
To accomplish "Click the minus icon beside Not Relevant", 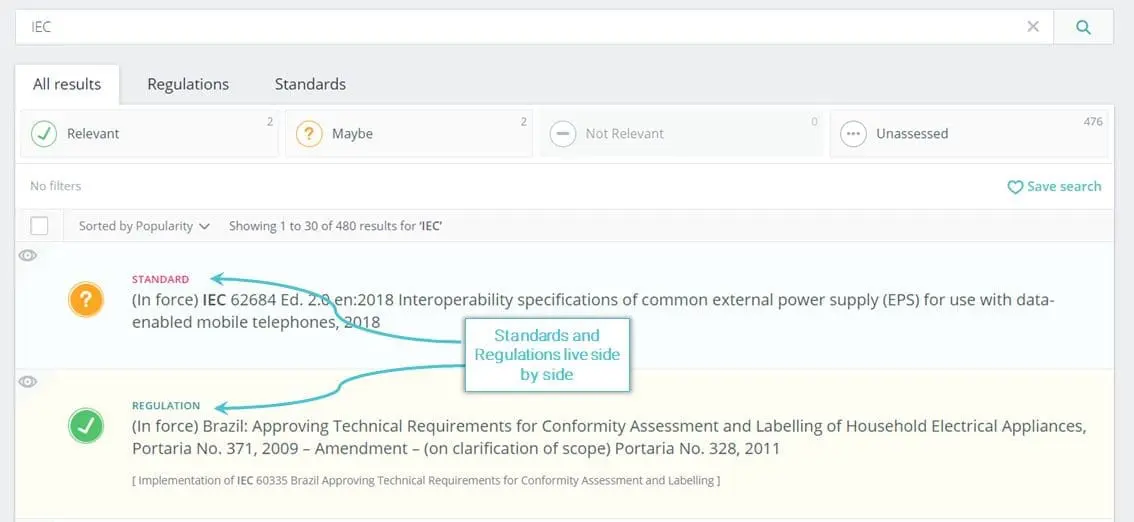I will [563, 134].
